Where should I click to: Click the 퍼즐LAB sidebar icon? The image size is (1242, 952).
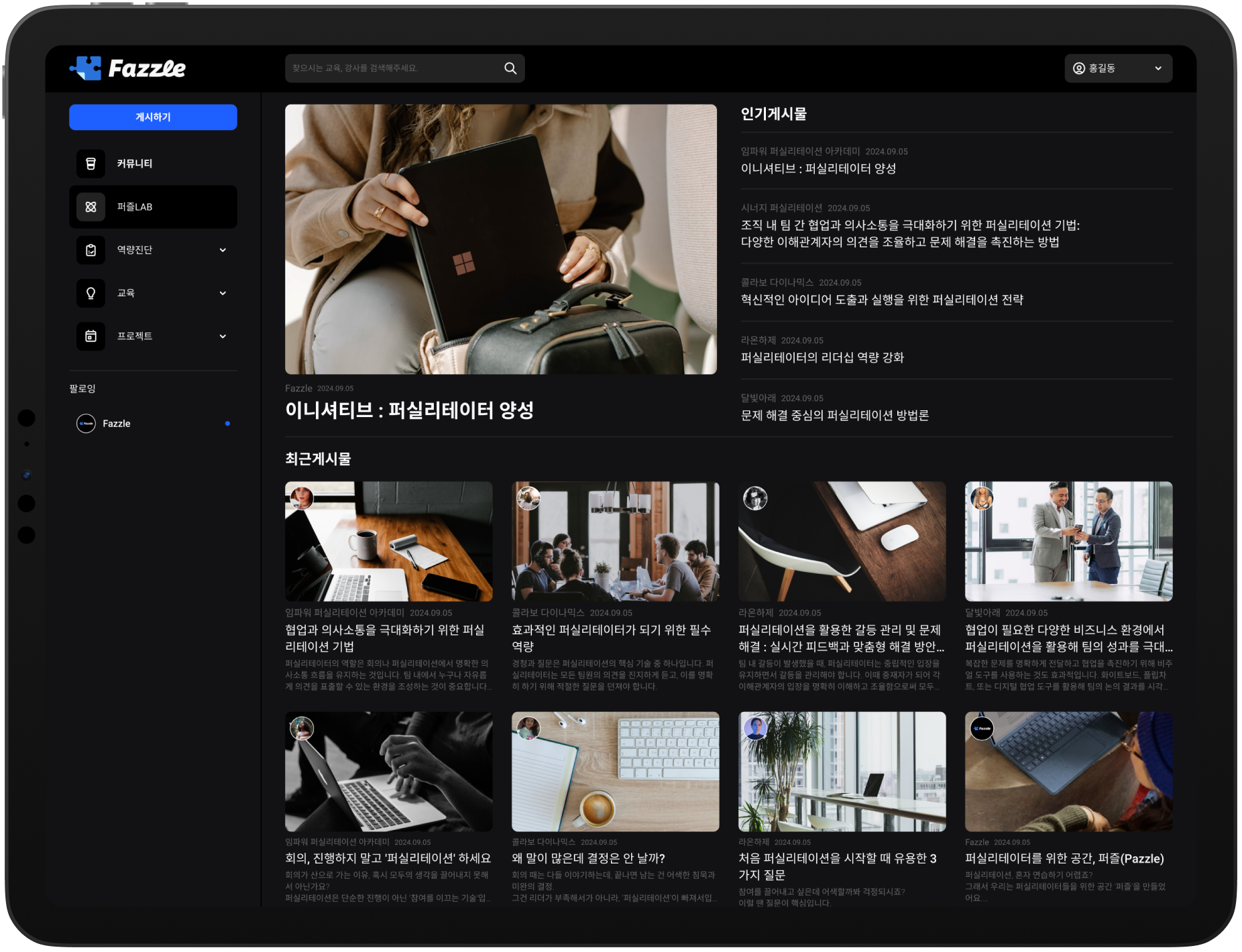click(x=91, y=207)
